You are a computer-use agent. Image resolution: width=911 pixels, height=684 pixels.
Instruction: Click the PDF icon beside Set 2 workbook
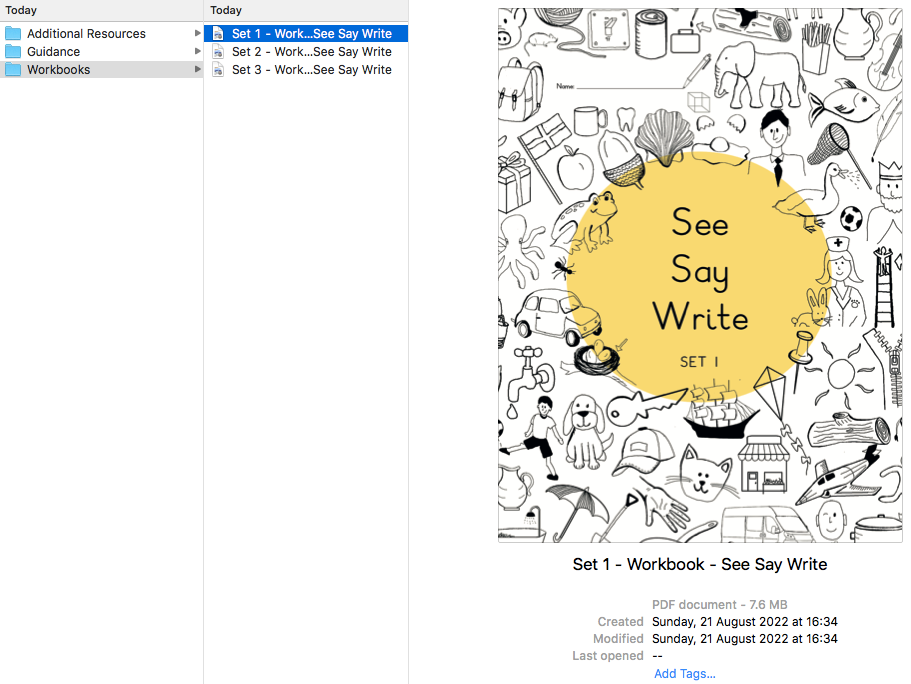pyautogui.click(x=217, y=51)
